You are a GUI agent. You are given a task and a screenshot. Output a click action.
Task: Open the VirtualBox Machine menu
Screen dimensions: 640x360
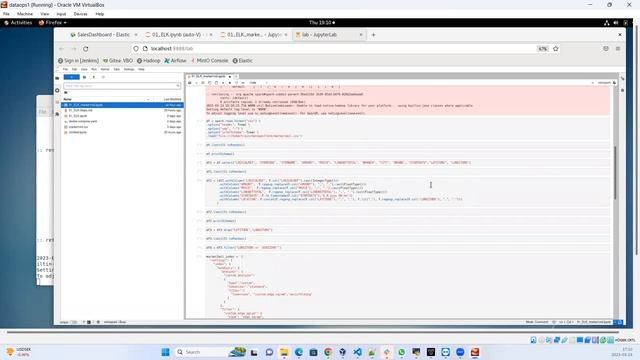[x=24, y=14]
